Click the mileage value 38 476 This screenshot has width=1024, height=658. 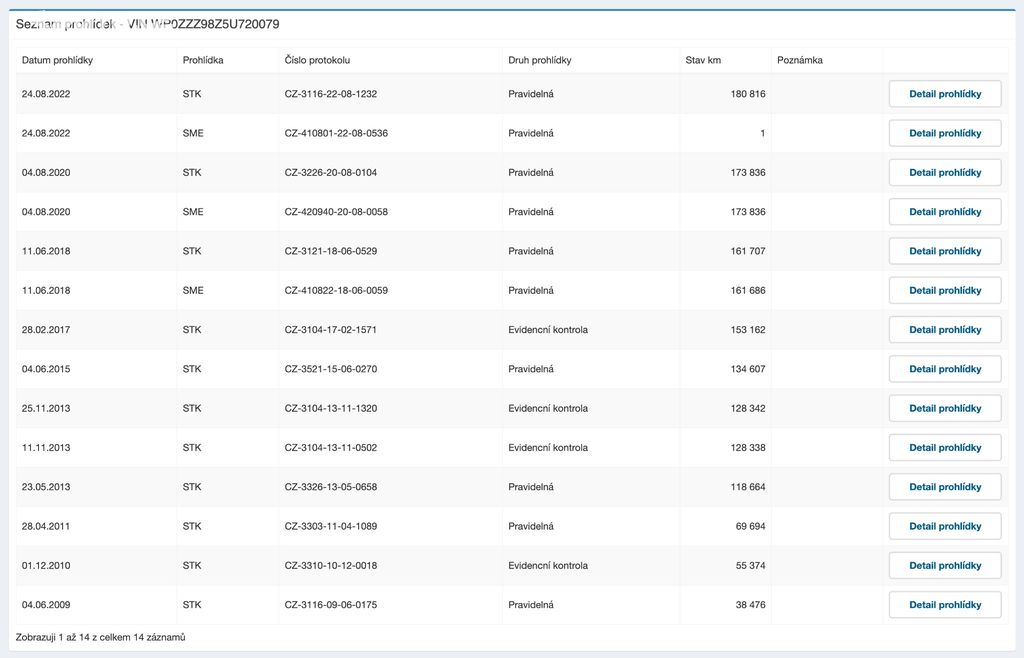tap(750, 604)
